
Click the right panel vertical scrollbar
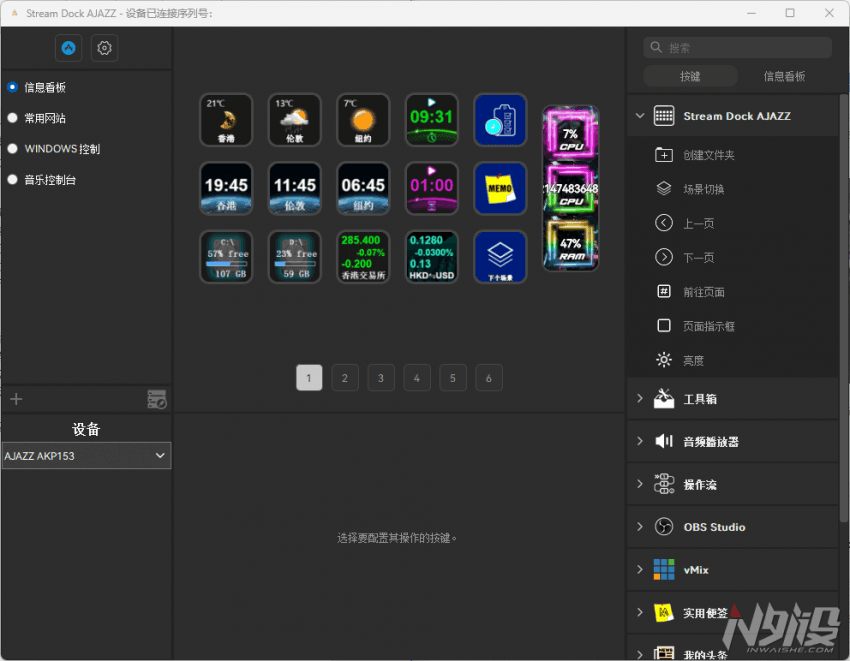point(844,308)
